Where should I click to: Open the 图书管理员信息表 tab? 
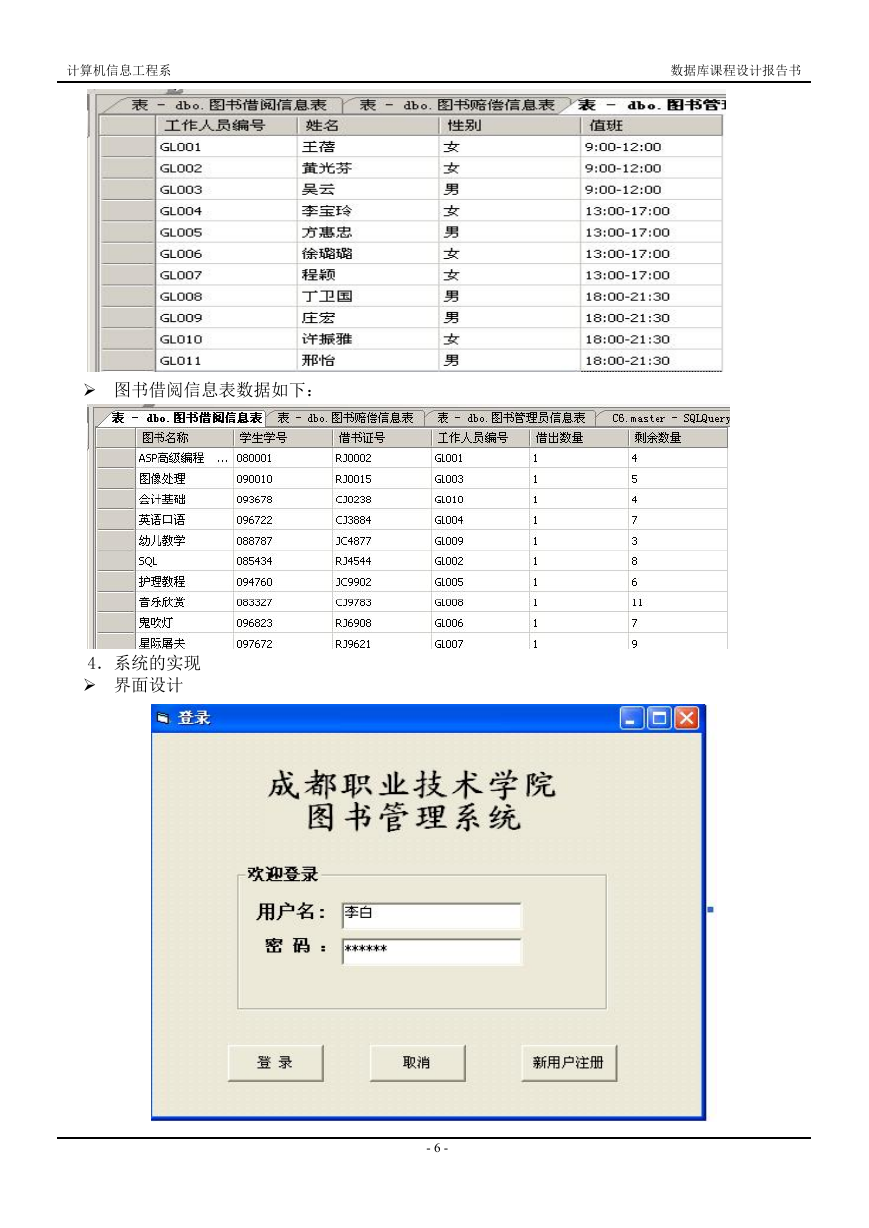tap(512, 418)
